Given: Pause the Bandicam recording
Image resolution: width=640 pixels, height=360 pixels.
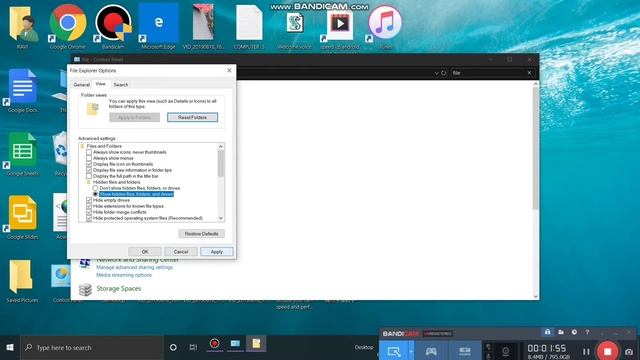Looking at the screenshot, I should (586, 351).
